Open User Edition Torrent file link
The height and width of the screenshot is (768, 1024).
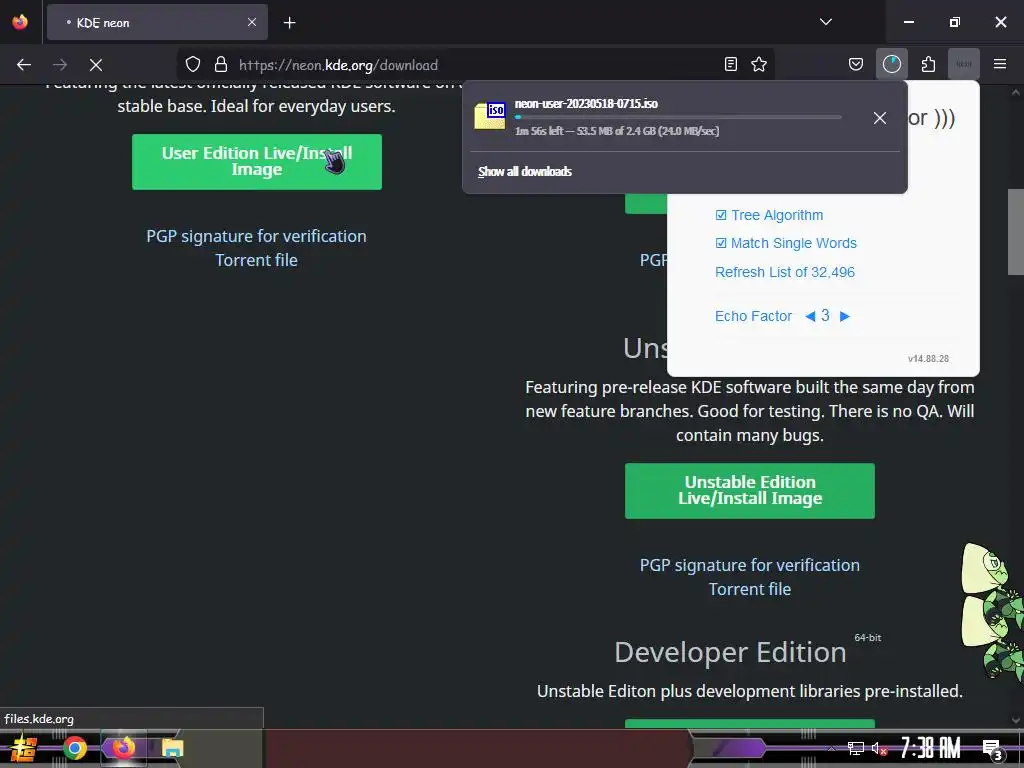256,260
